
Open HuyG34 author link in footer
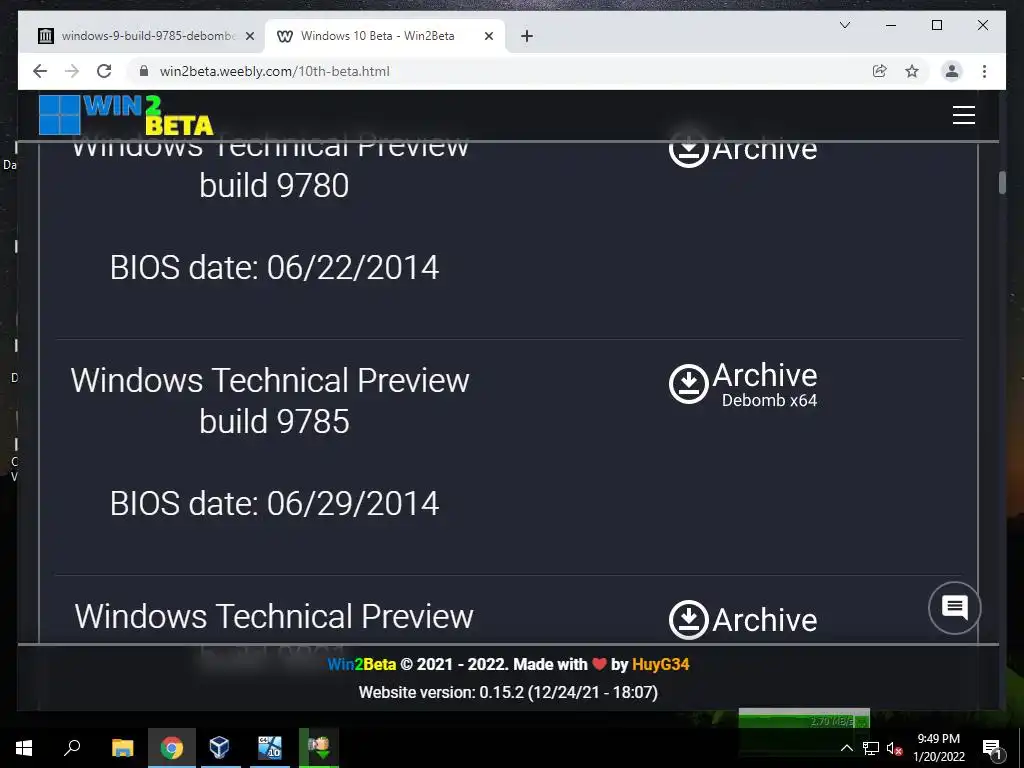[x=660, y=665]
